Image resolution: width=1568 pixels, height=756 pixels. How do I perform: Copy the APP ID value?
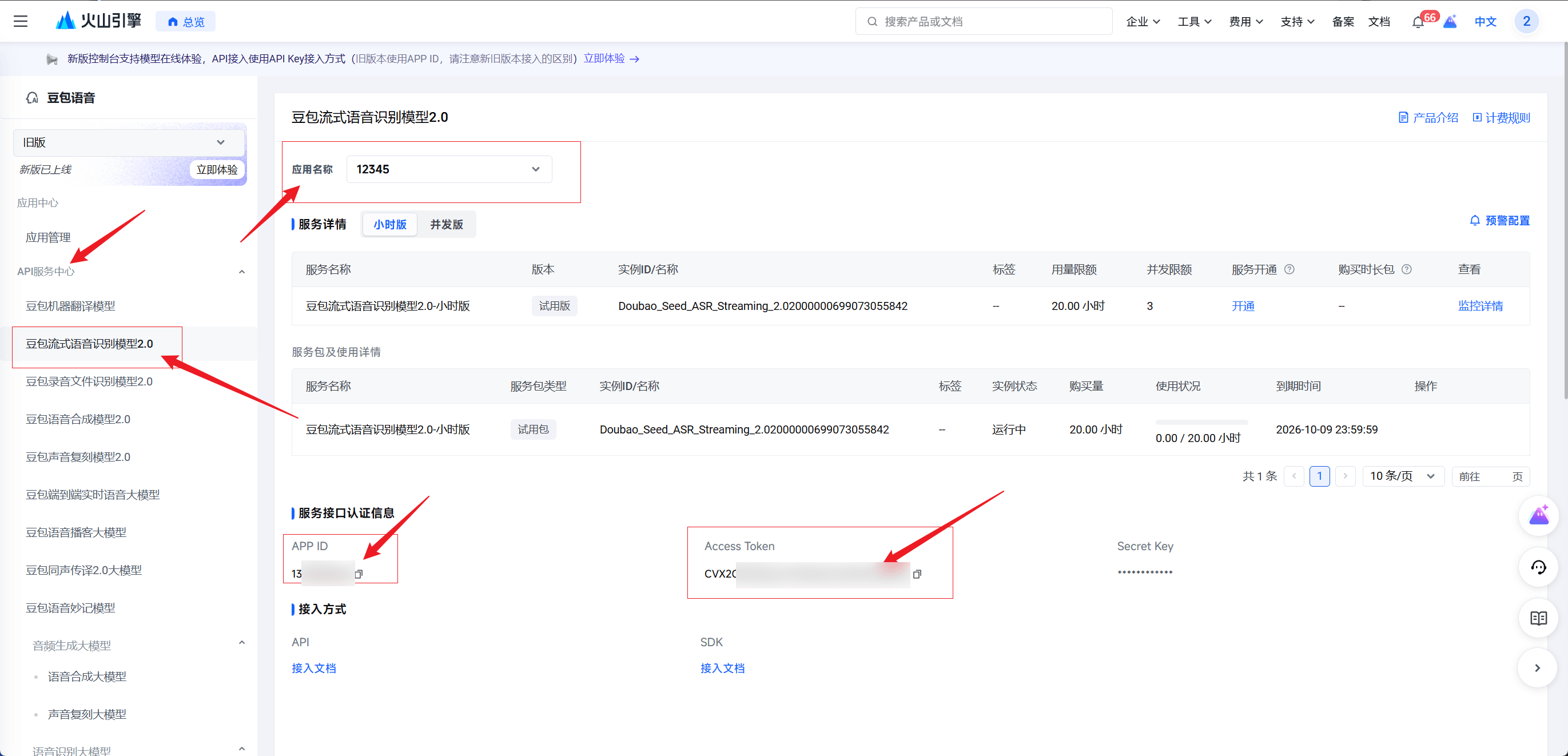pyautogui.click(x=359, y=574)
